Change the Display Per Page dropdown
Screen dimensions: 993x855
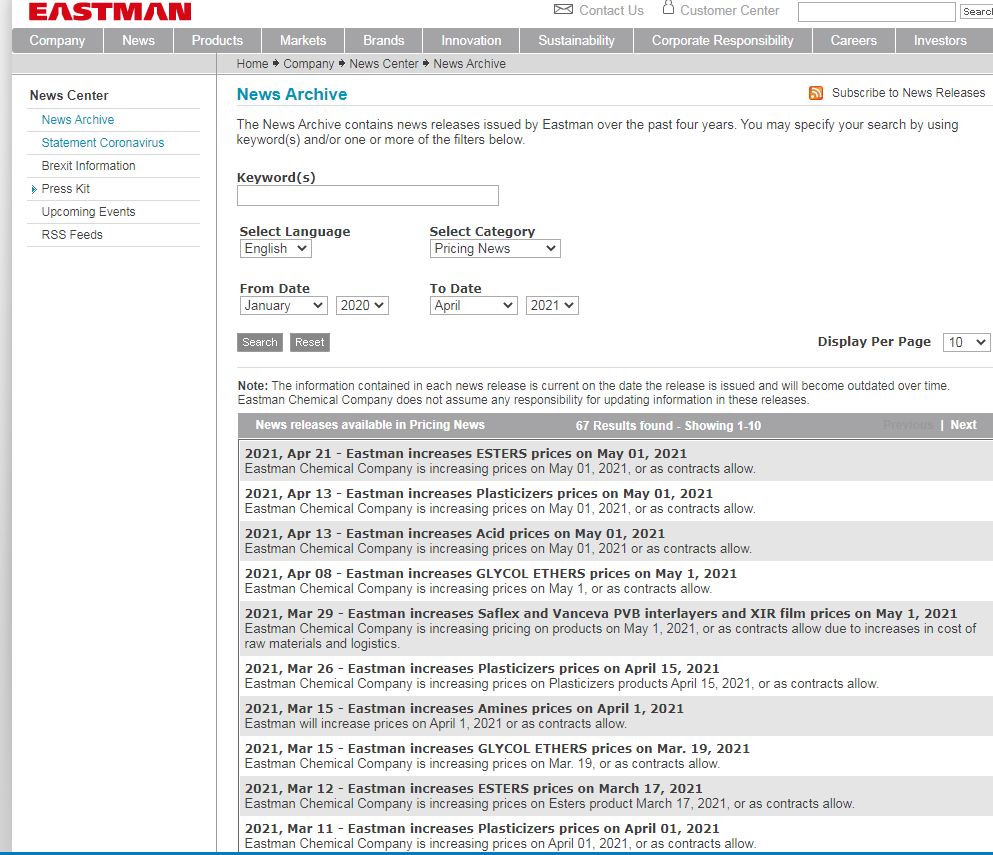(x=966, y=343)
